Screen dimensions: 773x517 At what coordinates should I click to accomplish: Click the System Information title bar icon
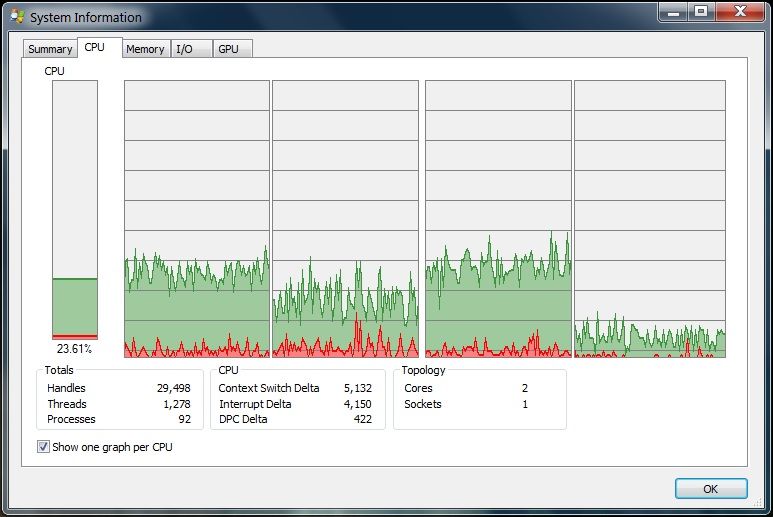(x=18, y=17)
